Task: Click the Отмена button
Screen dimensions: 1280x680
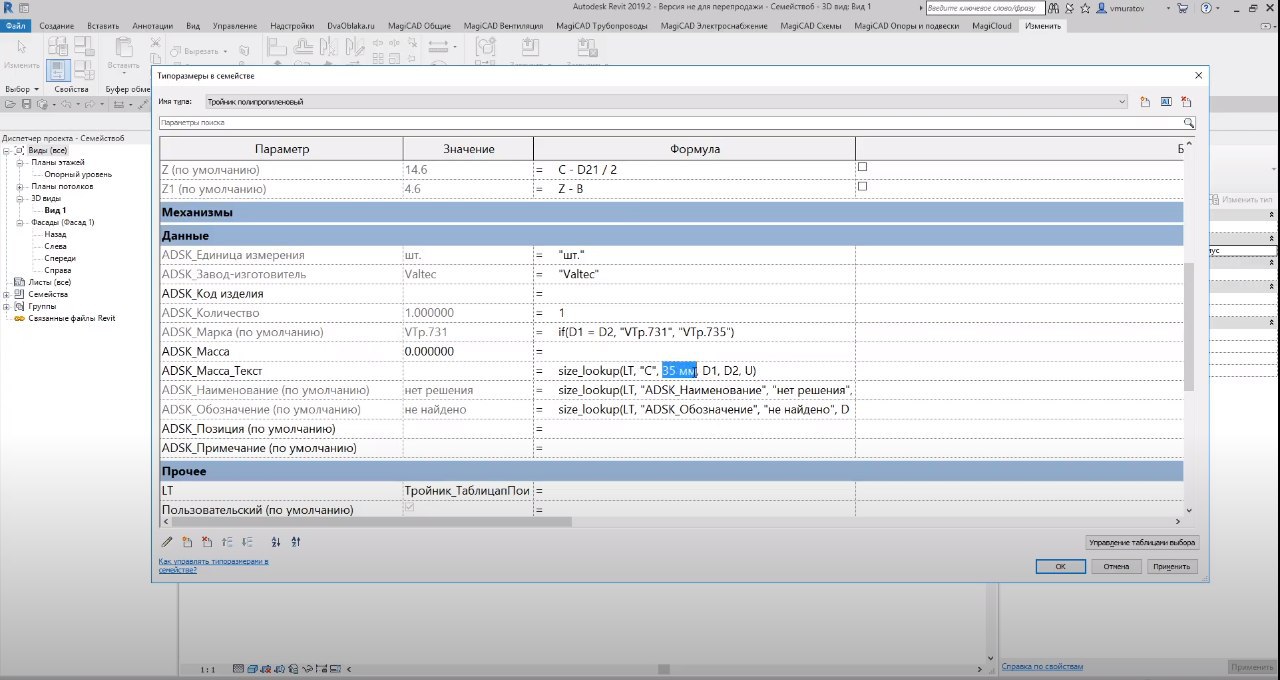Action: [1115, 566]
